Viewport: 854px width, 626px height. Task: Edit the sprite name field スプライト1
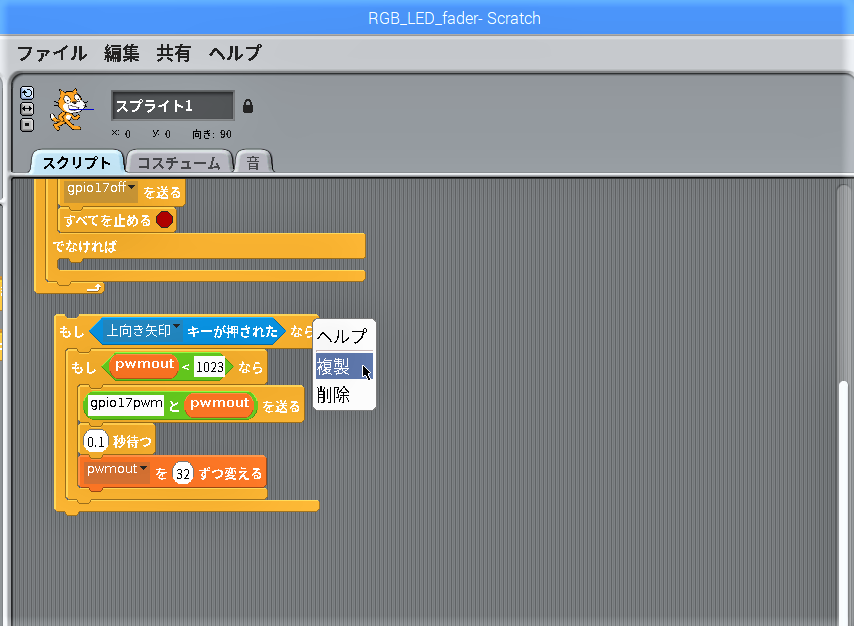(173, 106)
